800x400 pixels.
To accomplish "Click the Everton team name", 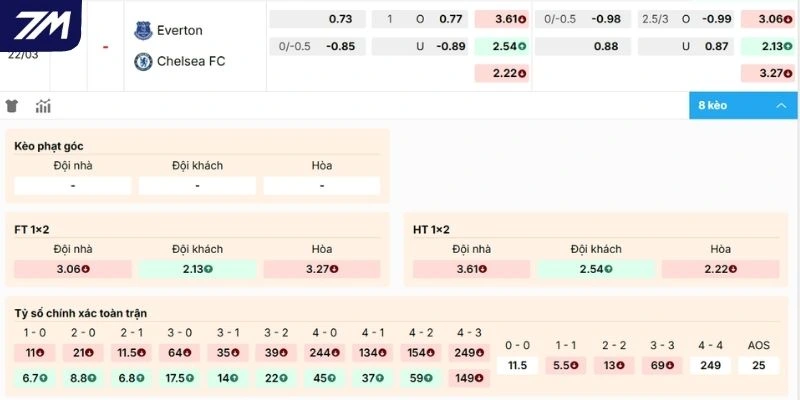I will tap(180, 30).
